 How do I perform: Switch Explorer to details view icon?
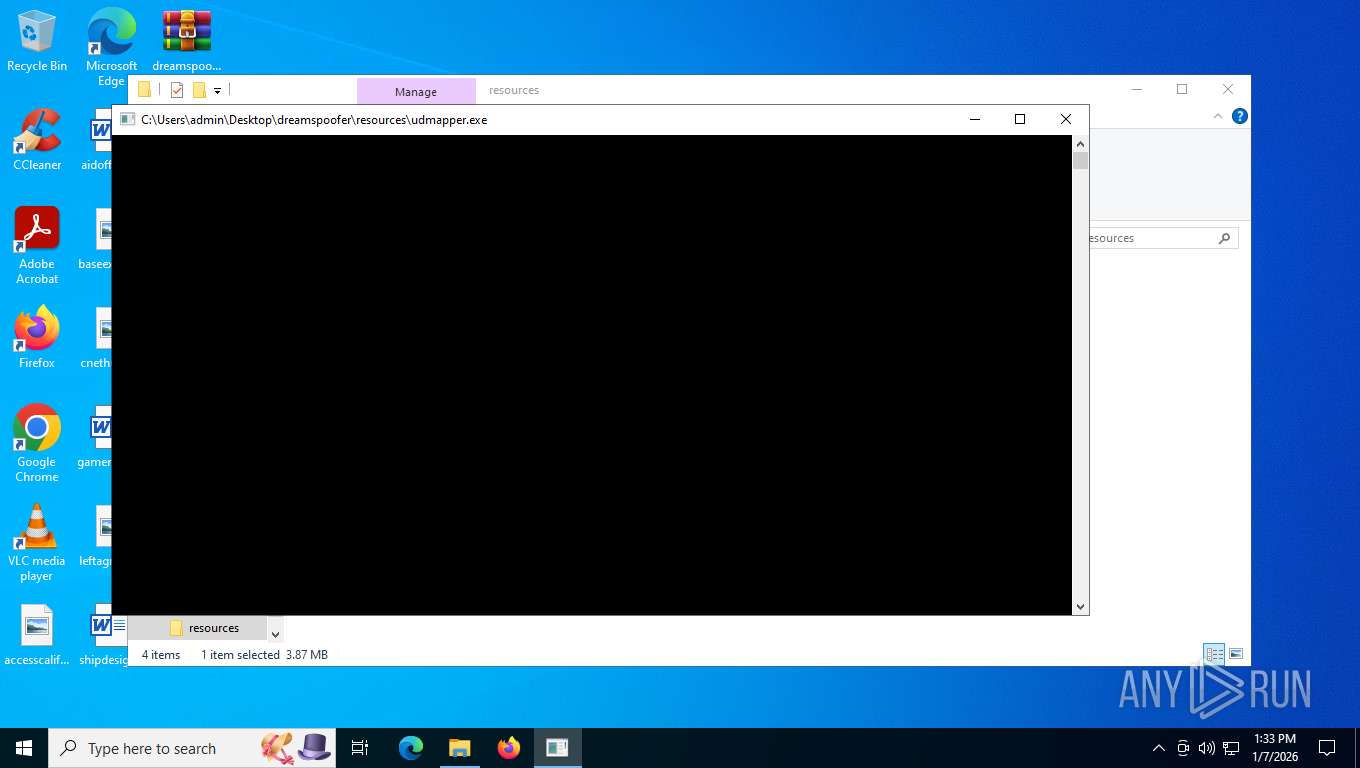click(x=1215, y=654)
